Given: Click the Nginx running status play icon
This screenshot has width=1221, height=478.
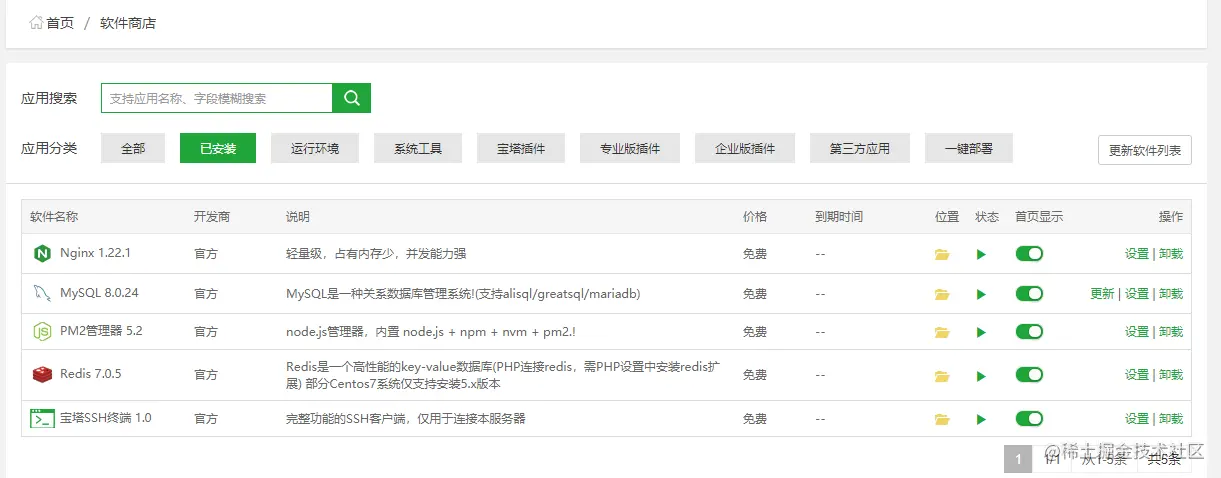Looking at the screenshot, I should (x=981, y=254).
